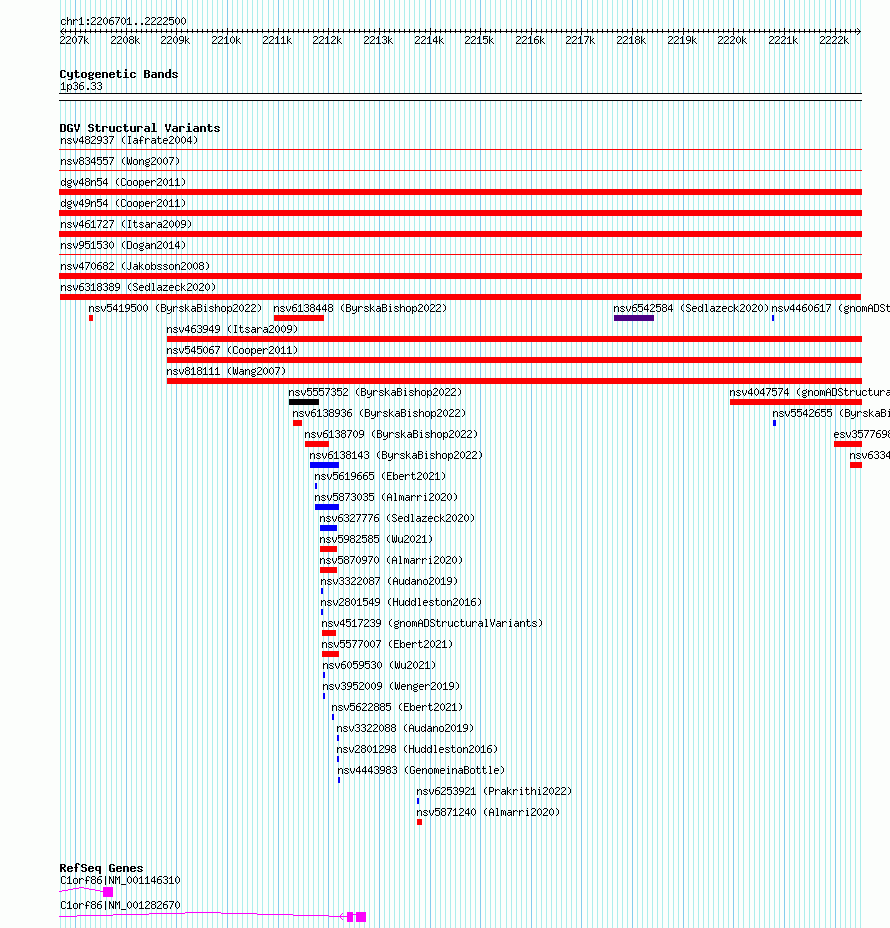The width and height of the screenshot is (890, 928).
Task: Click the magenta exon of NM_001146310
Action: [108, 892]
